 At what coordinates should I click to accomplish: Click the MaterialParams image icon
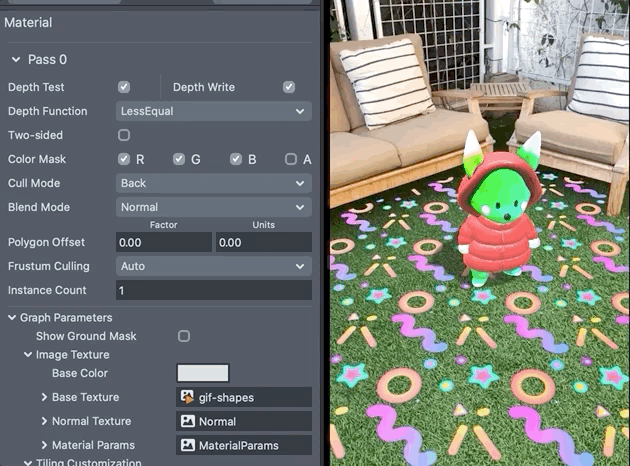point(188,445)
